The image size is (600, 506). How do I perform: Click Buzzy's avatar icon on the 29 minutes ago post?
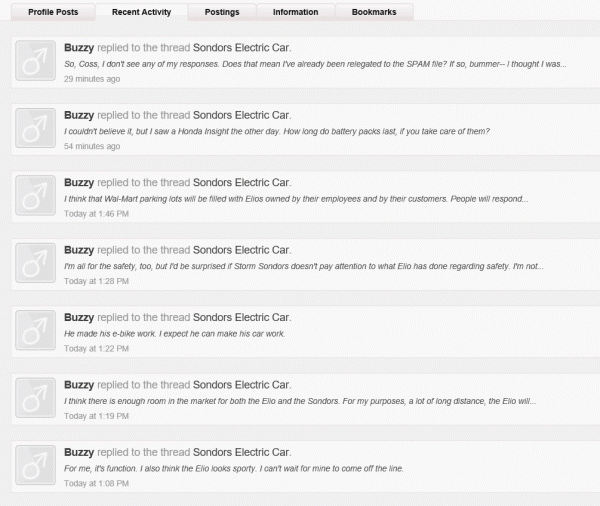(x=37, y=64)
